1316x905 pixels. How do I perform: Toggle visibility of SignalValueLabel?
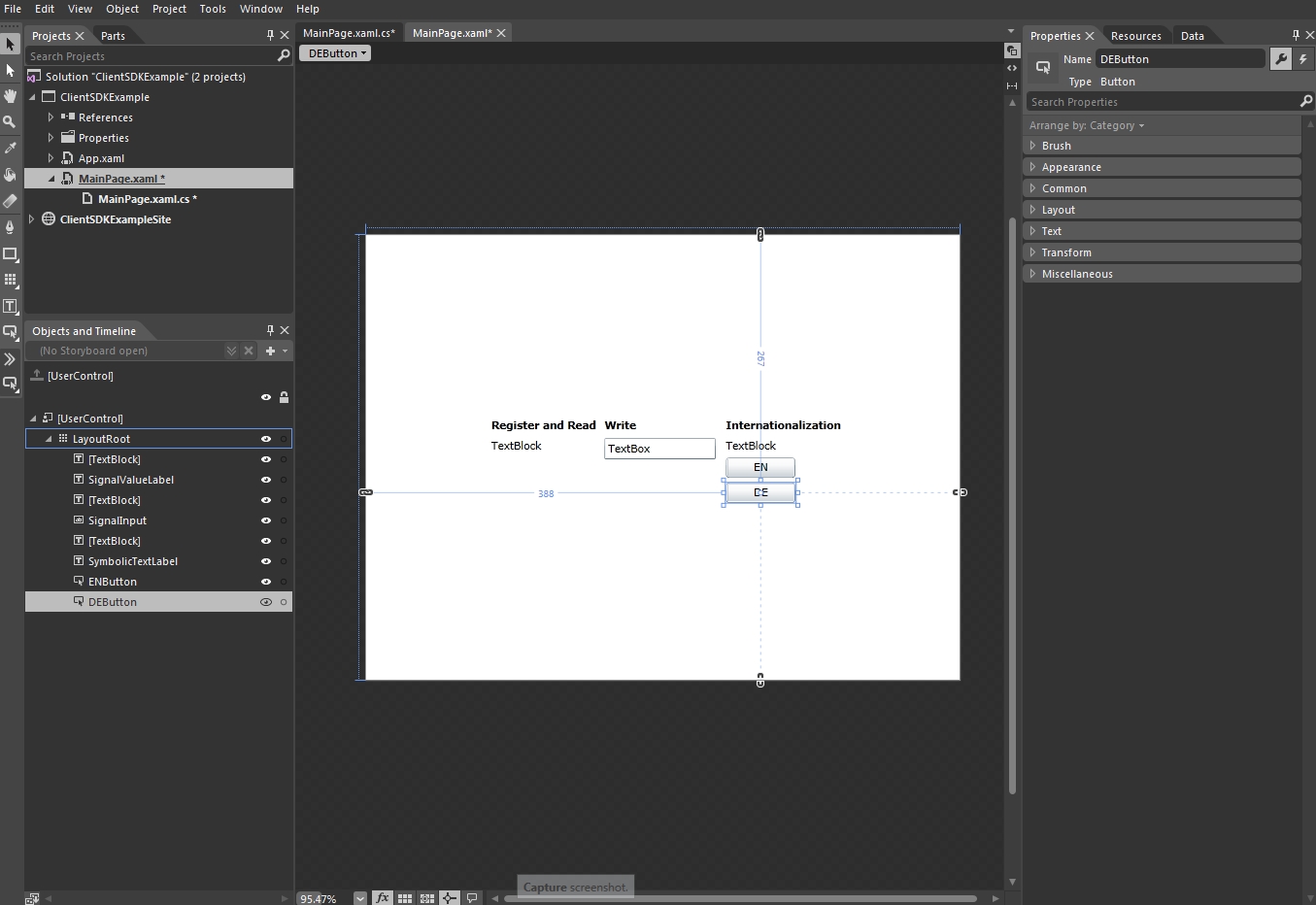pyautogui.click(x=265, y=480)
